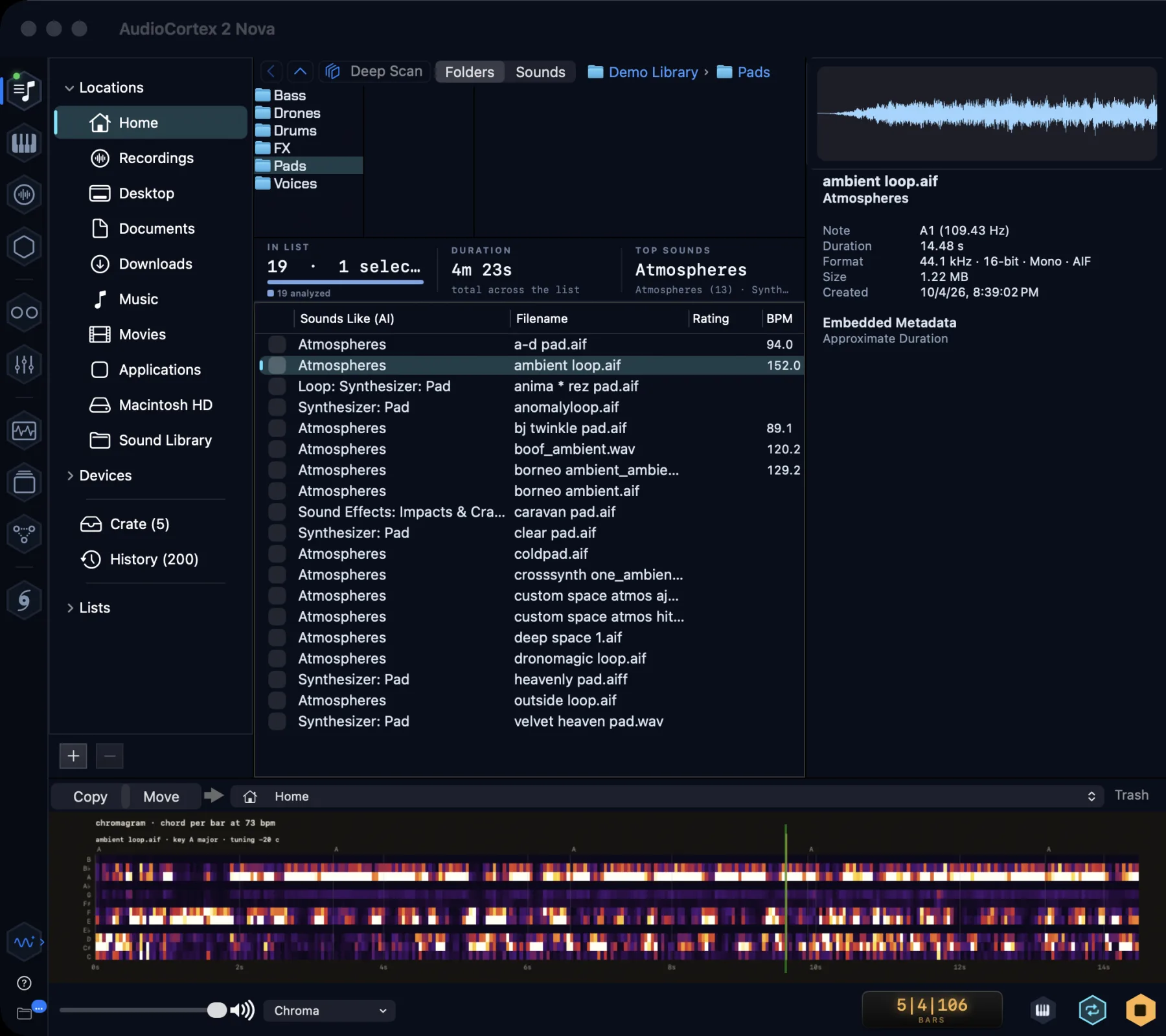Open the spiral logo sidebar icon
Screen dimensions: 1166x1036
point(24,600)
